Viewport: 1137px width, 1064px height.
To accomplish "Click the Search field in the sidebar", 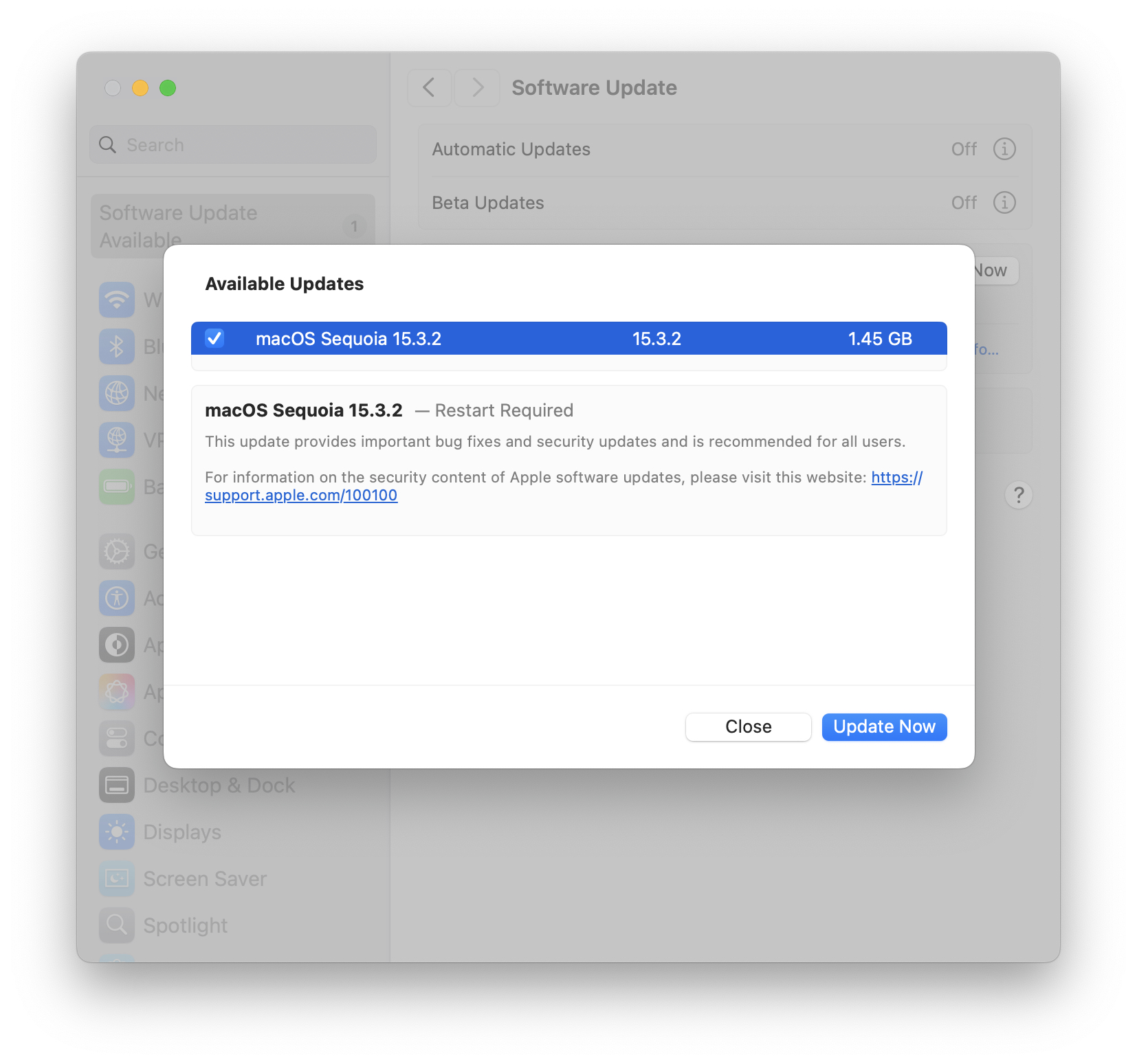I will tap(232, 144).
